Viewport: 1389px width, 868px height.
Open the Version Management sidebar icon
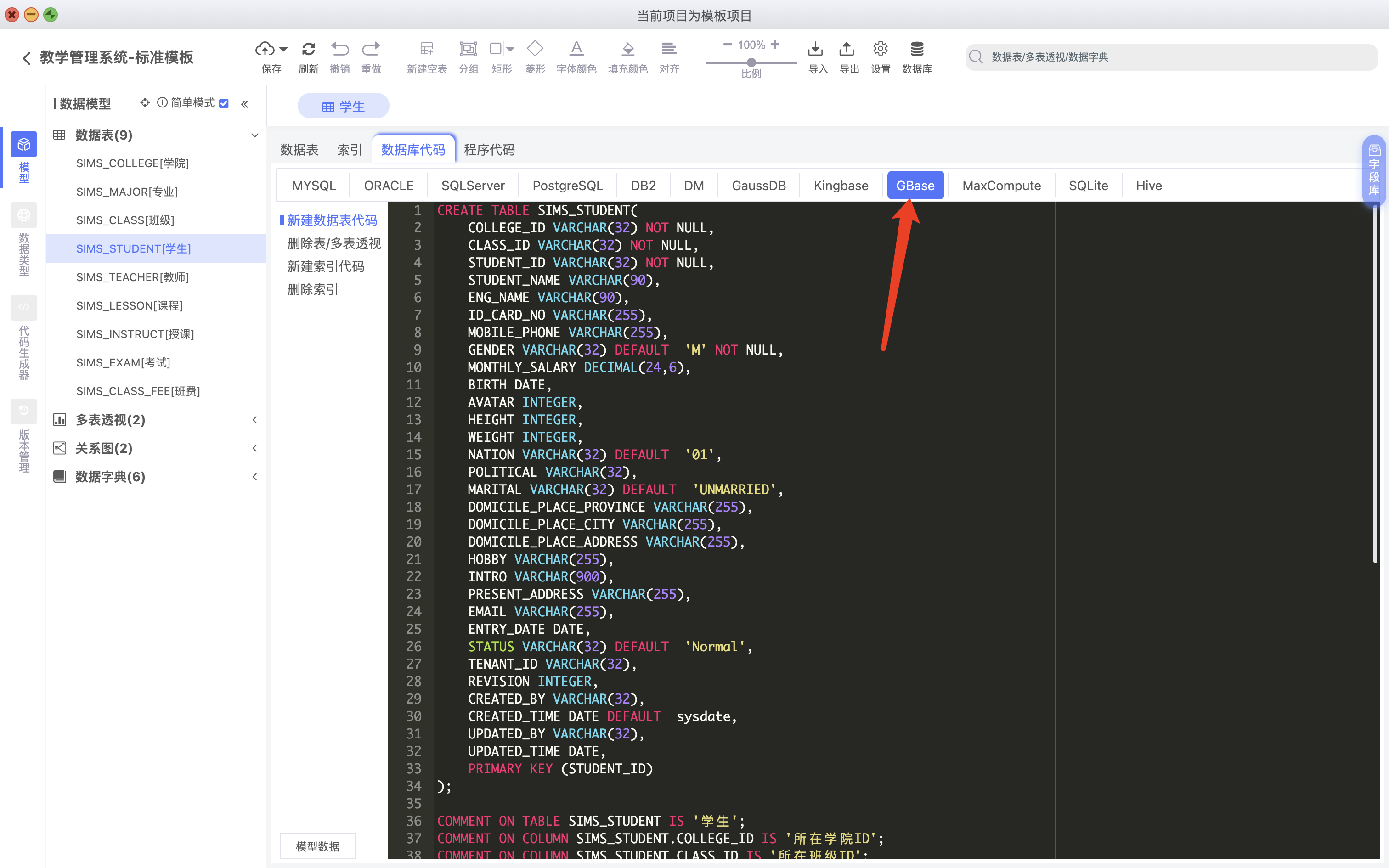(x=23, y=411)
